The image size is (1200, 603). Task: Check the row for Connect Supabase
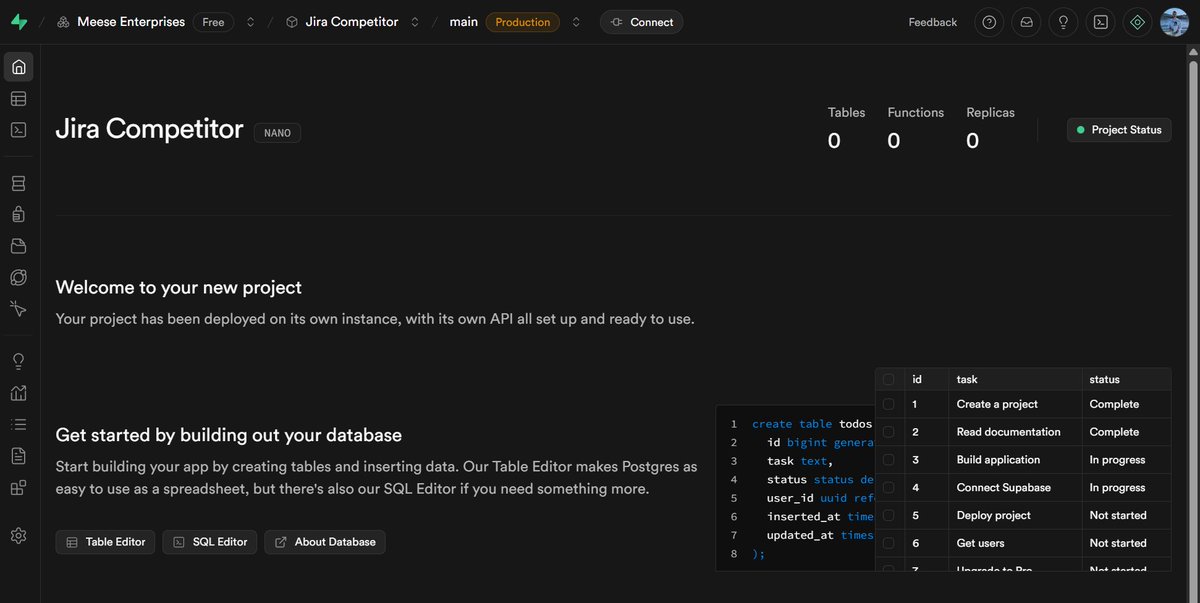[x=888, y=488]
